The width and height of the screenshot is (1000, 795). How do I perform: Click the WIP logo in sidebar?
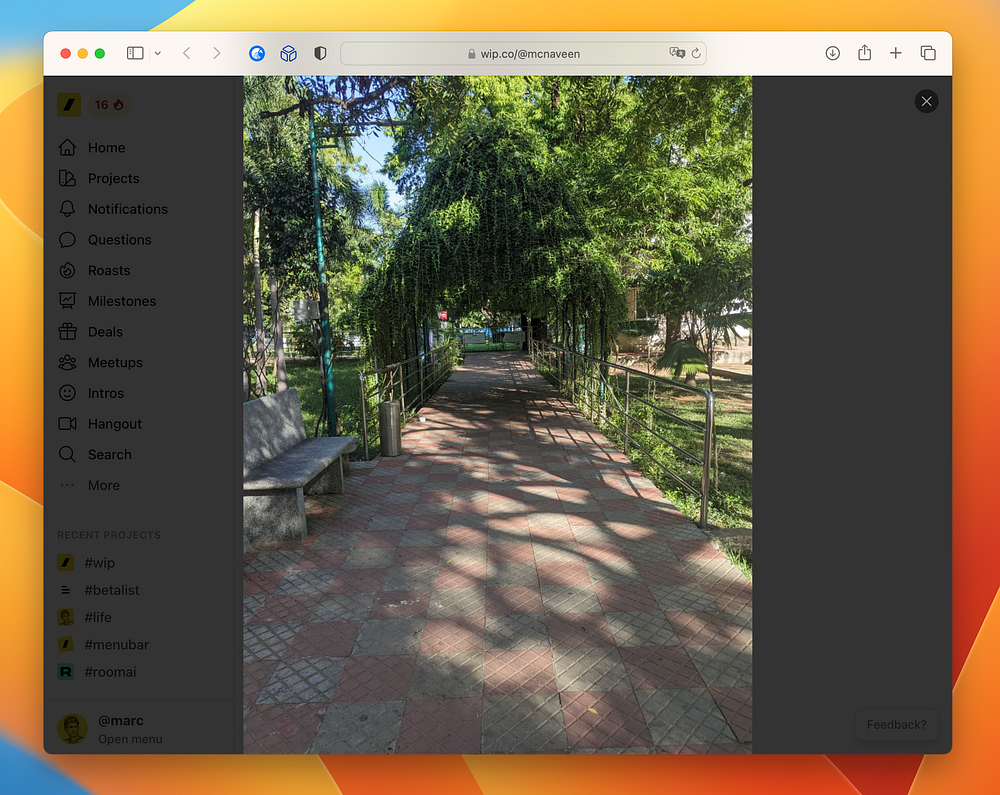69,105
